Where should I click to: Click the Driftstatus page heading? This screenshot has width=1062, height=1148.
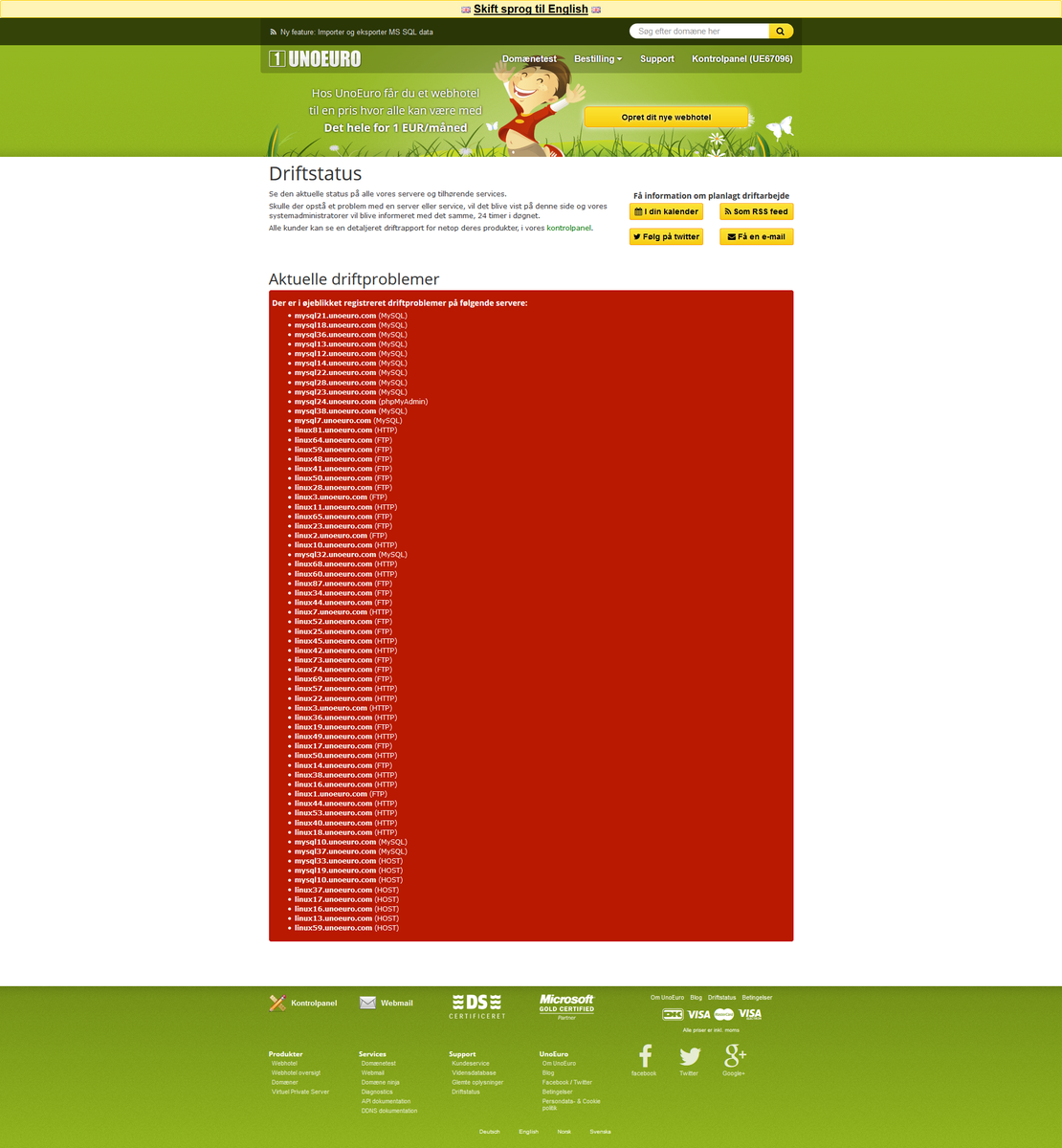click(x=316, y=174)
